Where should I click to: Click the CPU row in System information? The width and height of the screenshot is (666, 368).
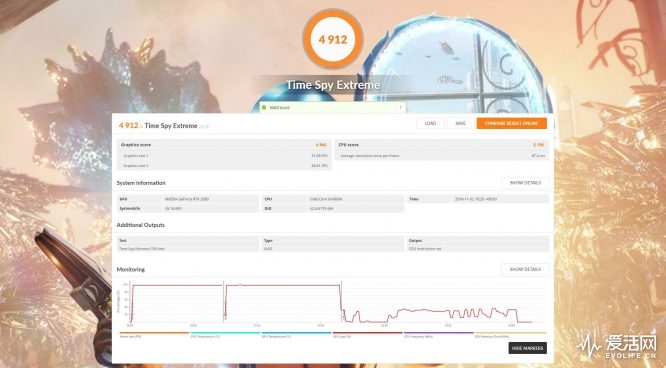[333, 199]
